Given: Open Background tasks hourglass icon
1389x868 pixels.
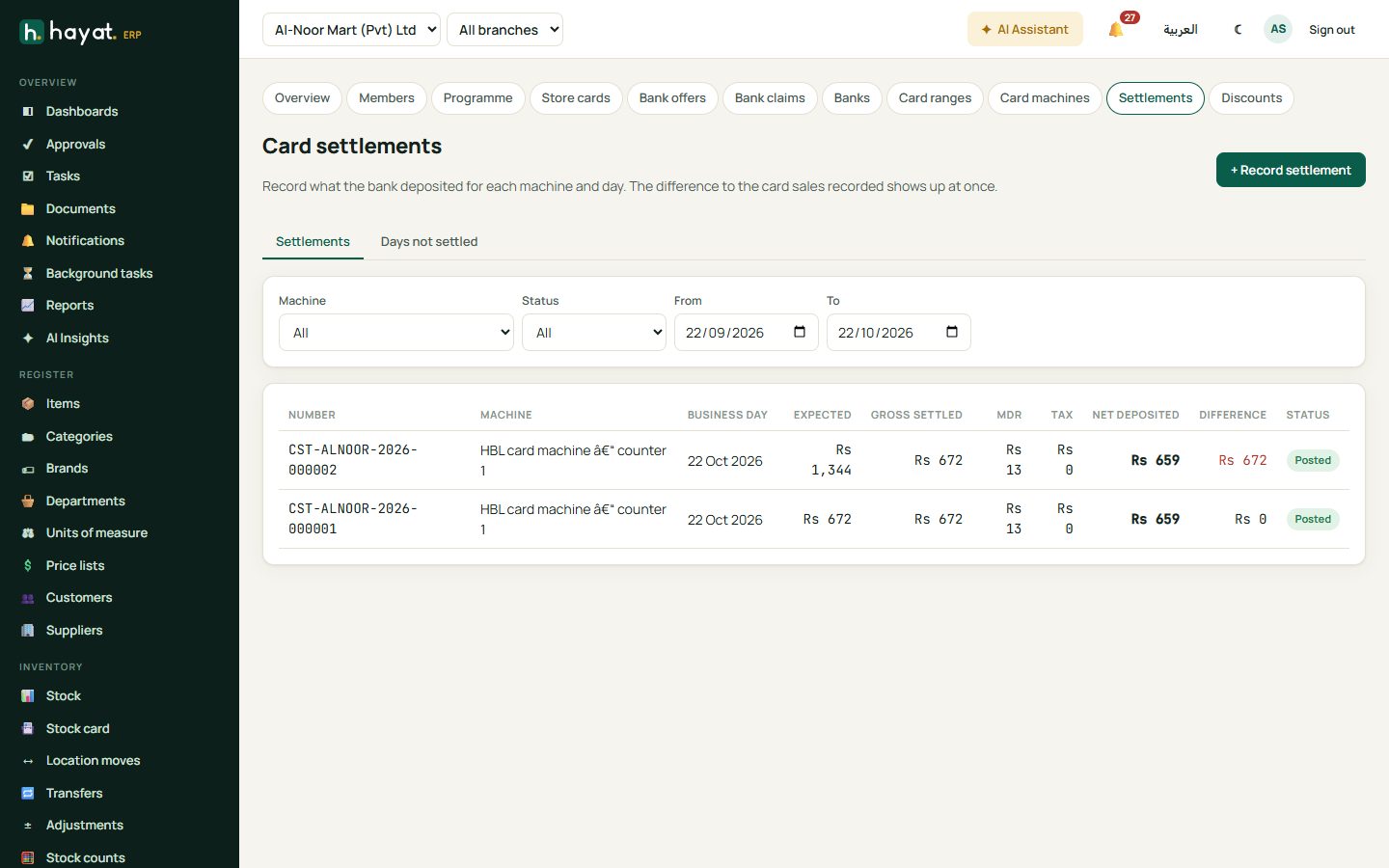Looking at the screenshot, I should (28, 274).
